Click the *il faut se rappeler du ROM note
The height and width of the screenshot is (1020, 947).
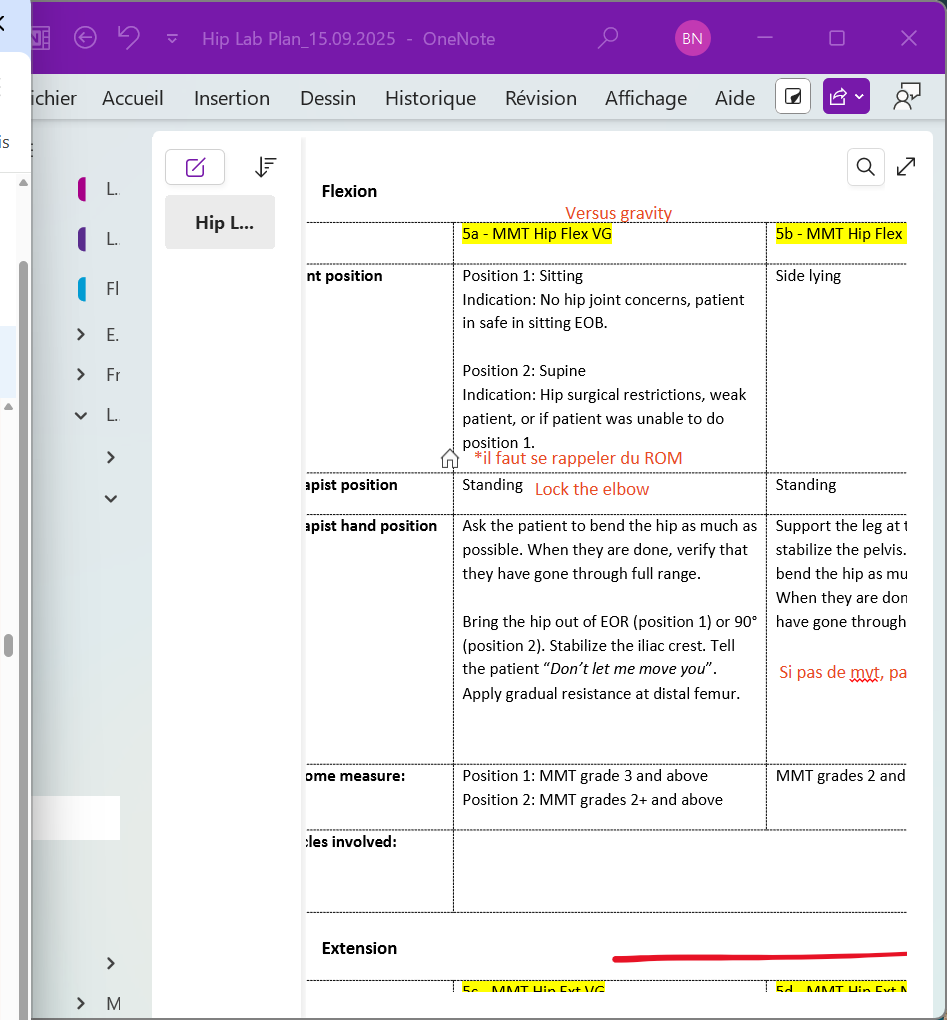coord(578,458)
